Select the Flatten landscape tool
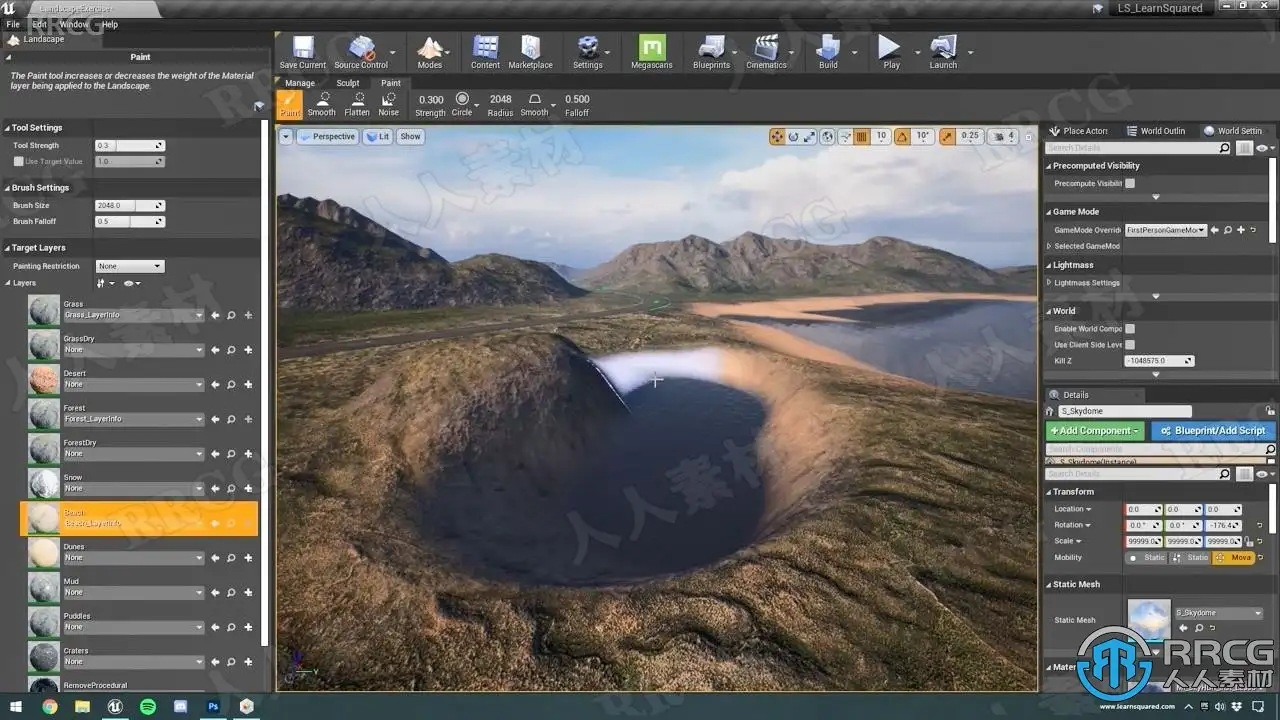Viewport: 1280px width, 720px height. click(357, 104)
